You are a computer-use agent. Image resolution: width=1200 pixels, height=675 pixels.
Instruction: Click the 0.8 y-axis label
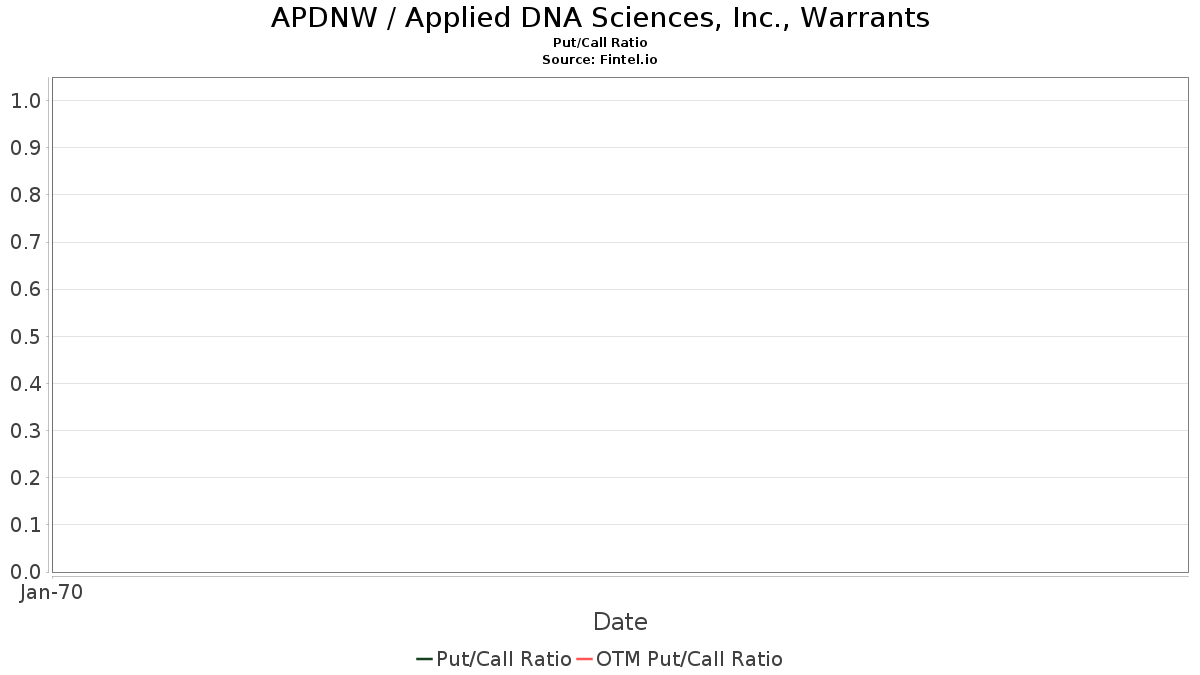point(25,195)
